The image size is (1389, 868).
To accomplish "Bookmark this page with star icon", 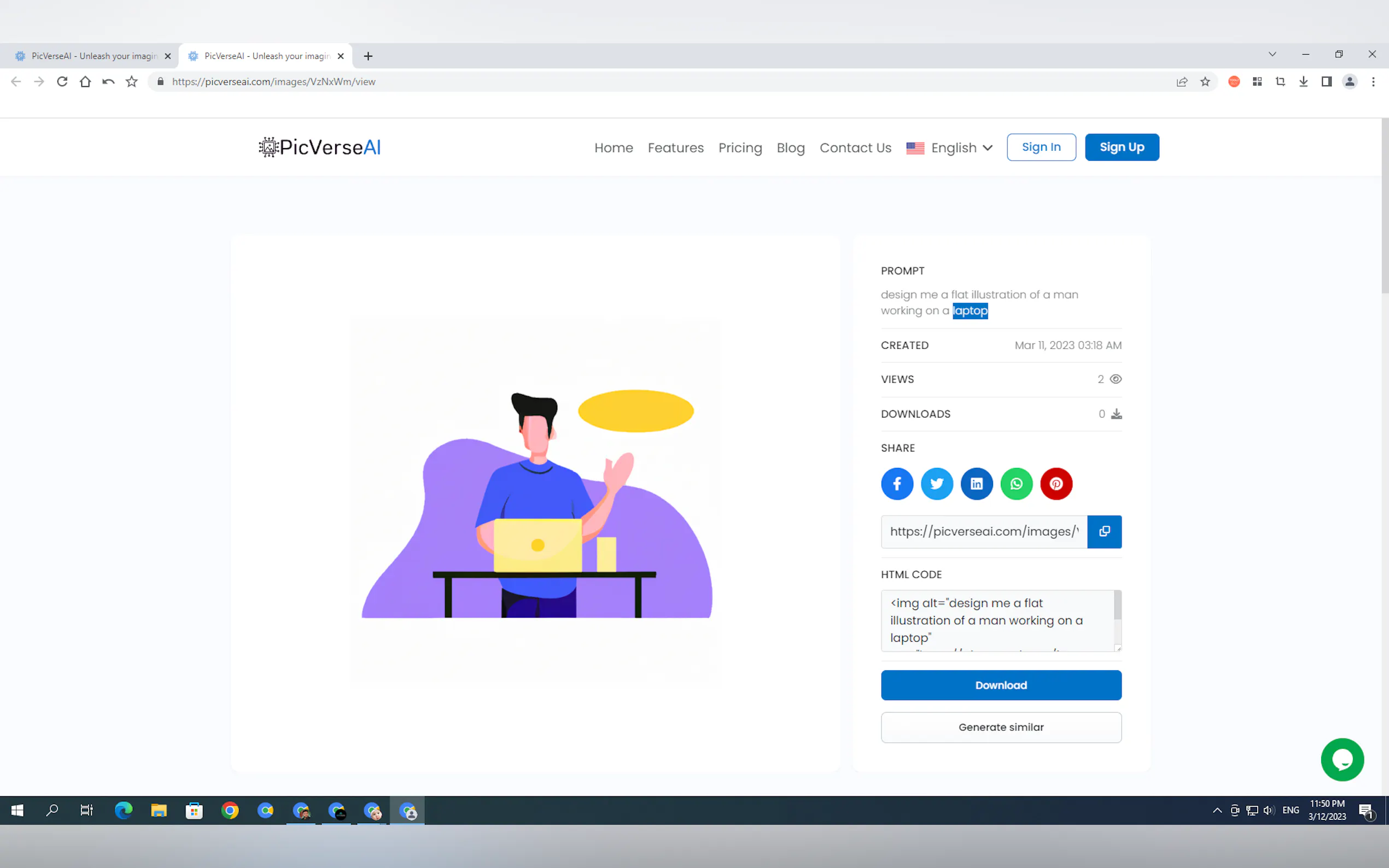I will 1205,81.
